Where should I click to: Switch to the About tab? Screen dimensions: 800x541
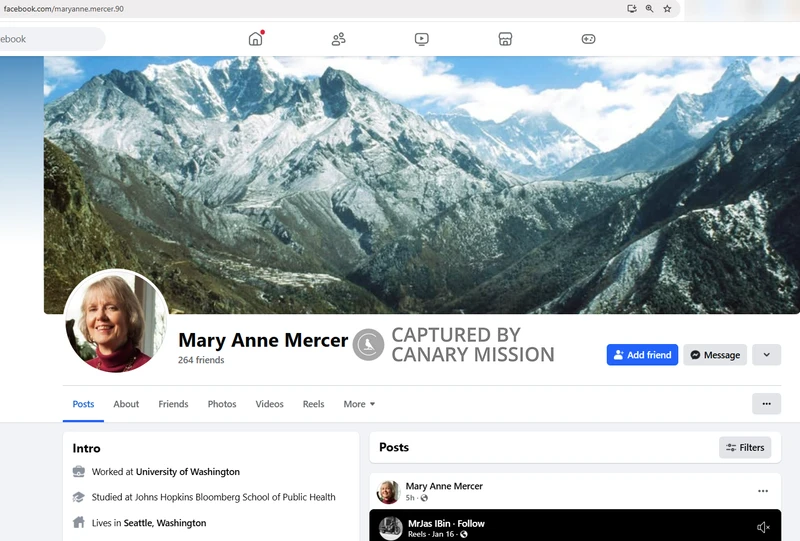126,404
